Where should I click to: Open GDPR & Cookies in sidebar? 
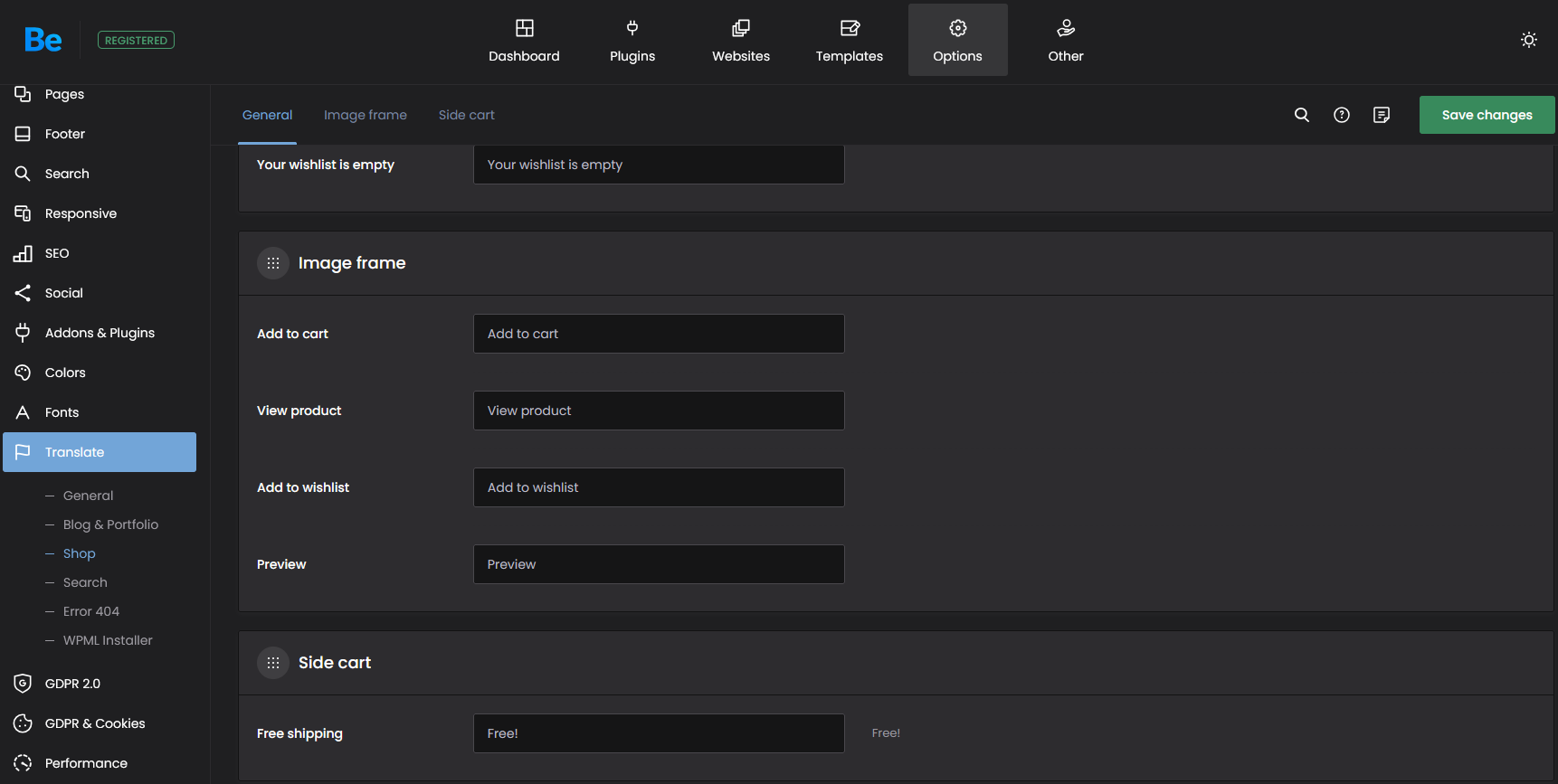[95, 723]
